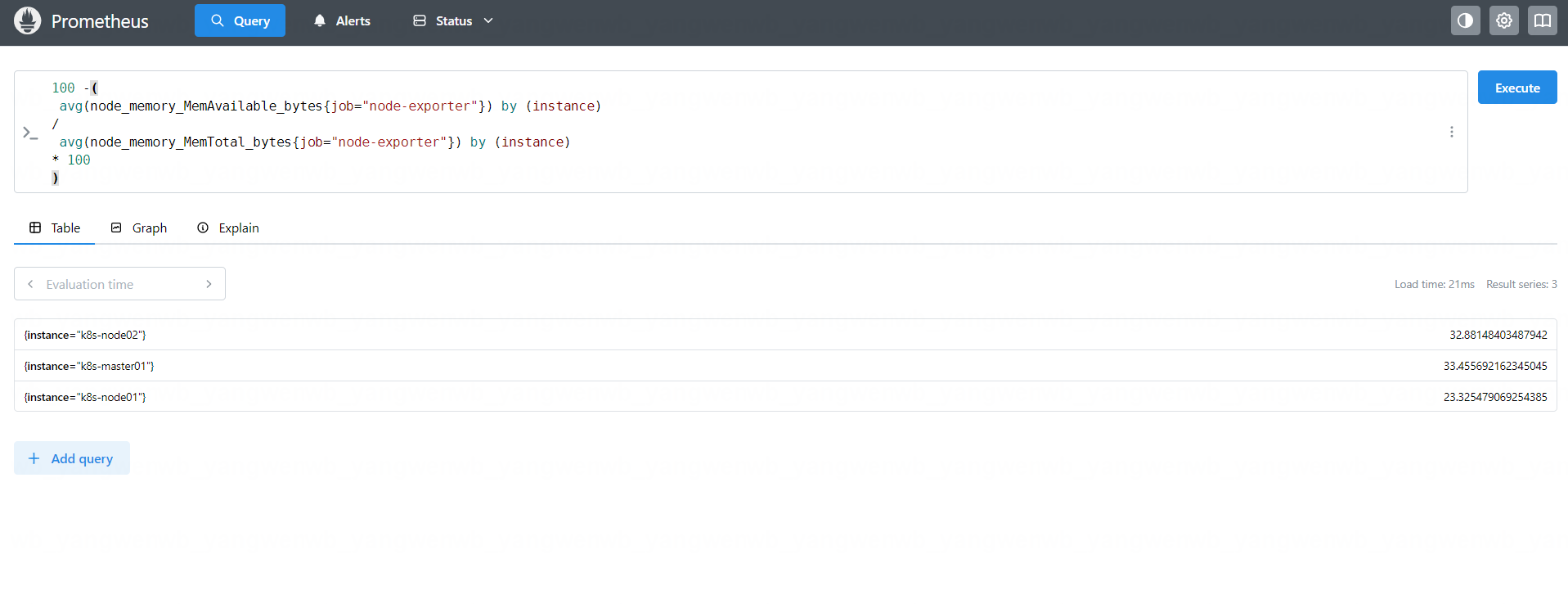Open the documentation book icon
Viewport: 1568px width, 604px height.
[1542, 20]
